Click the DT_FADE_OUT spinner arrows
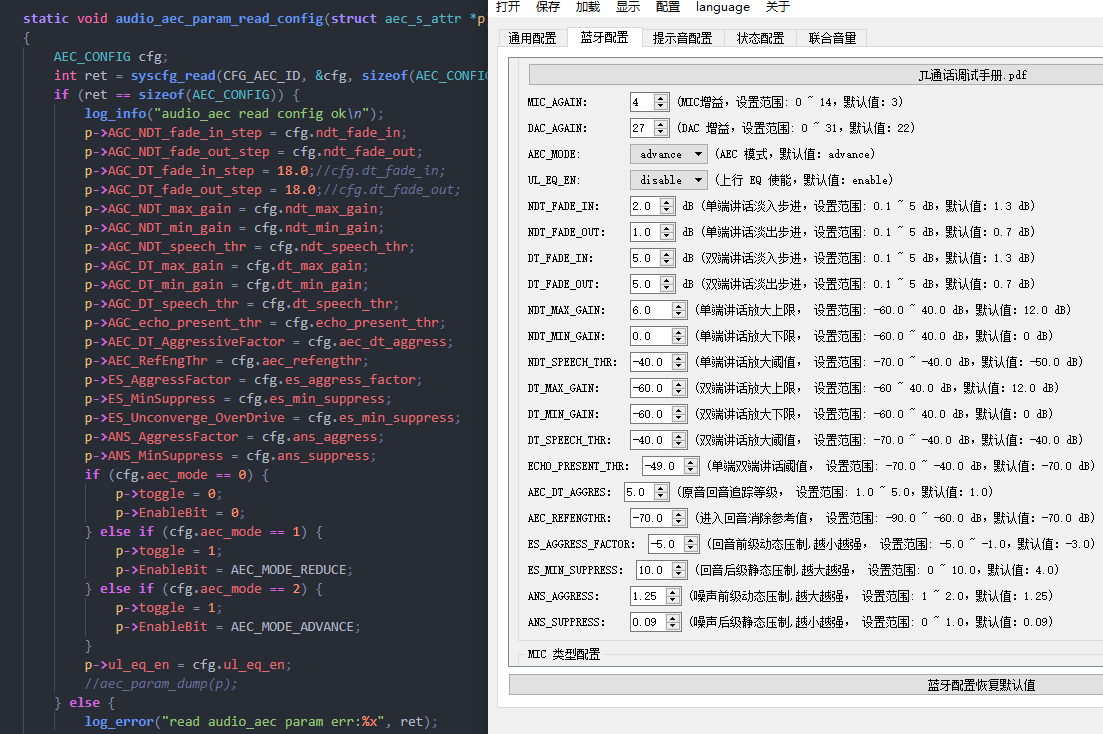Image resolution: width=1103 pixels, height=734 pixels. click(x=668, y=284)
